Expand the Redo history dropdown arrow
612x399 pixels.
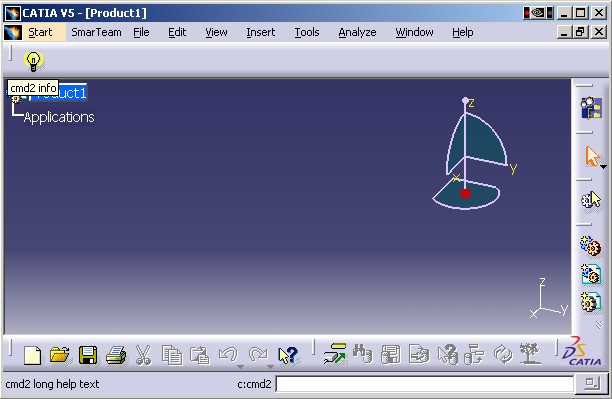[x=270, y=367]
